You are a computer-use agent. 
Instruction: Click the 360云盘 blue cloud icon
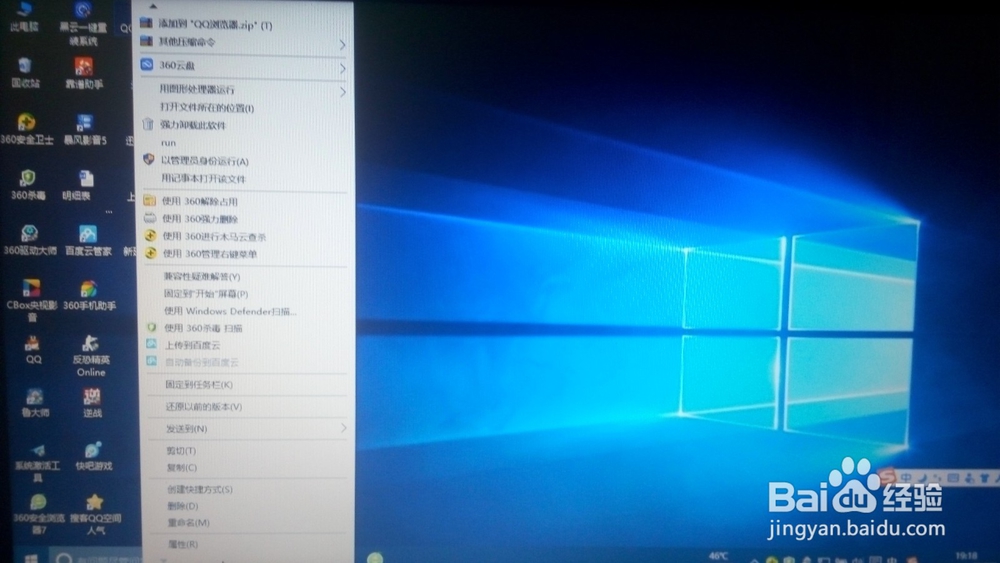[x=147, y=64]
